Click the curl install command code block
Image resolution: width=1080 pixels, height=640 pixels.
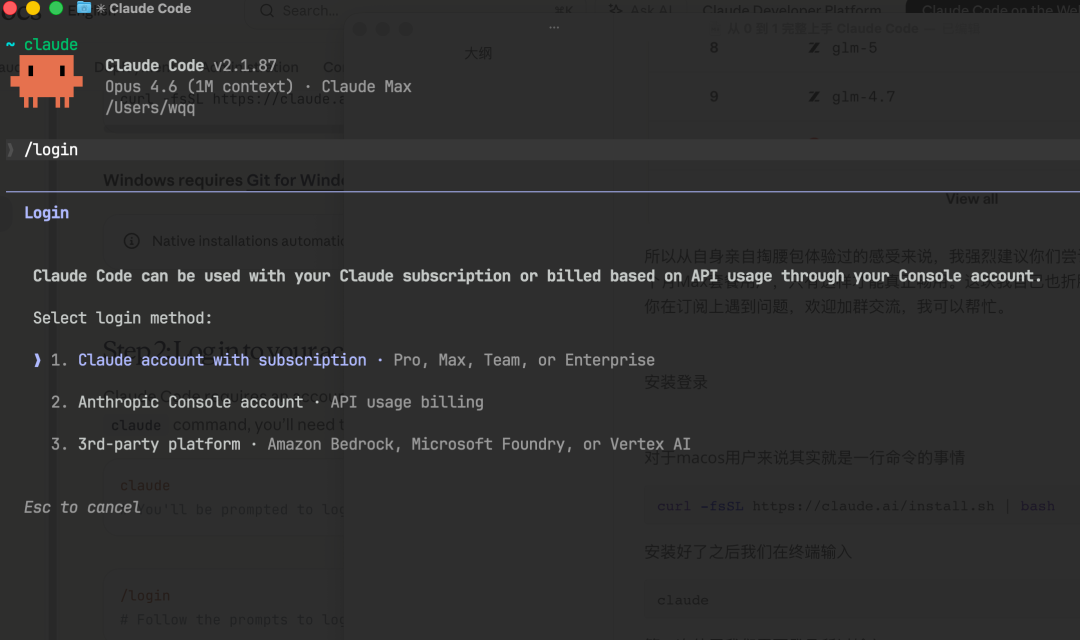click(855, 506)
